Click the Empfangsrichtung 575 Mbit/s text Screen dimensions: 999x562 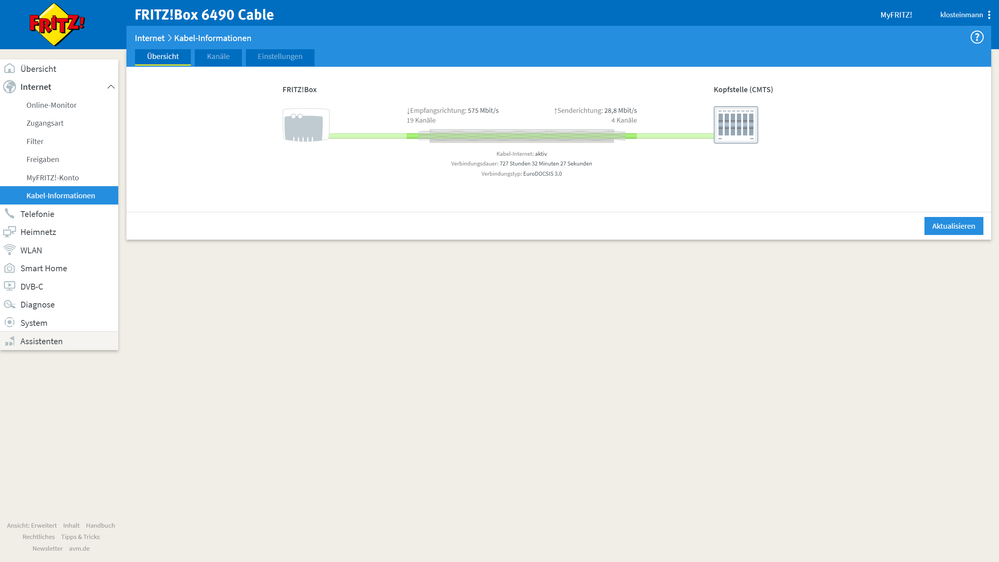[x=453, y=110]
